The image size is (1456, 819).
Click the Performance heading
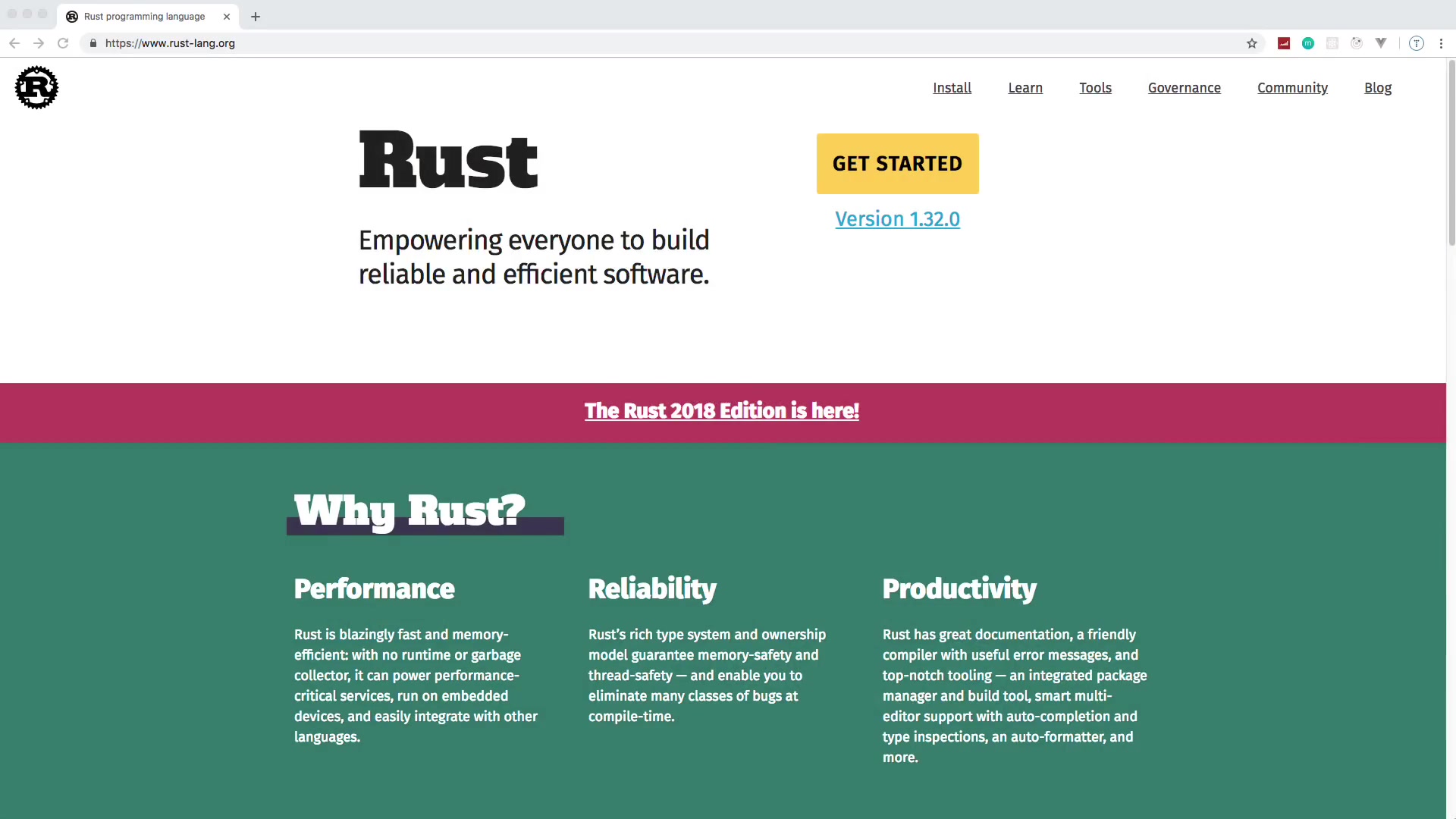375,589
